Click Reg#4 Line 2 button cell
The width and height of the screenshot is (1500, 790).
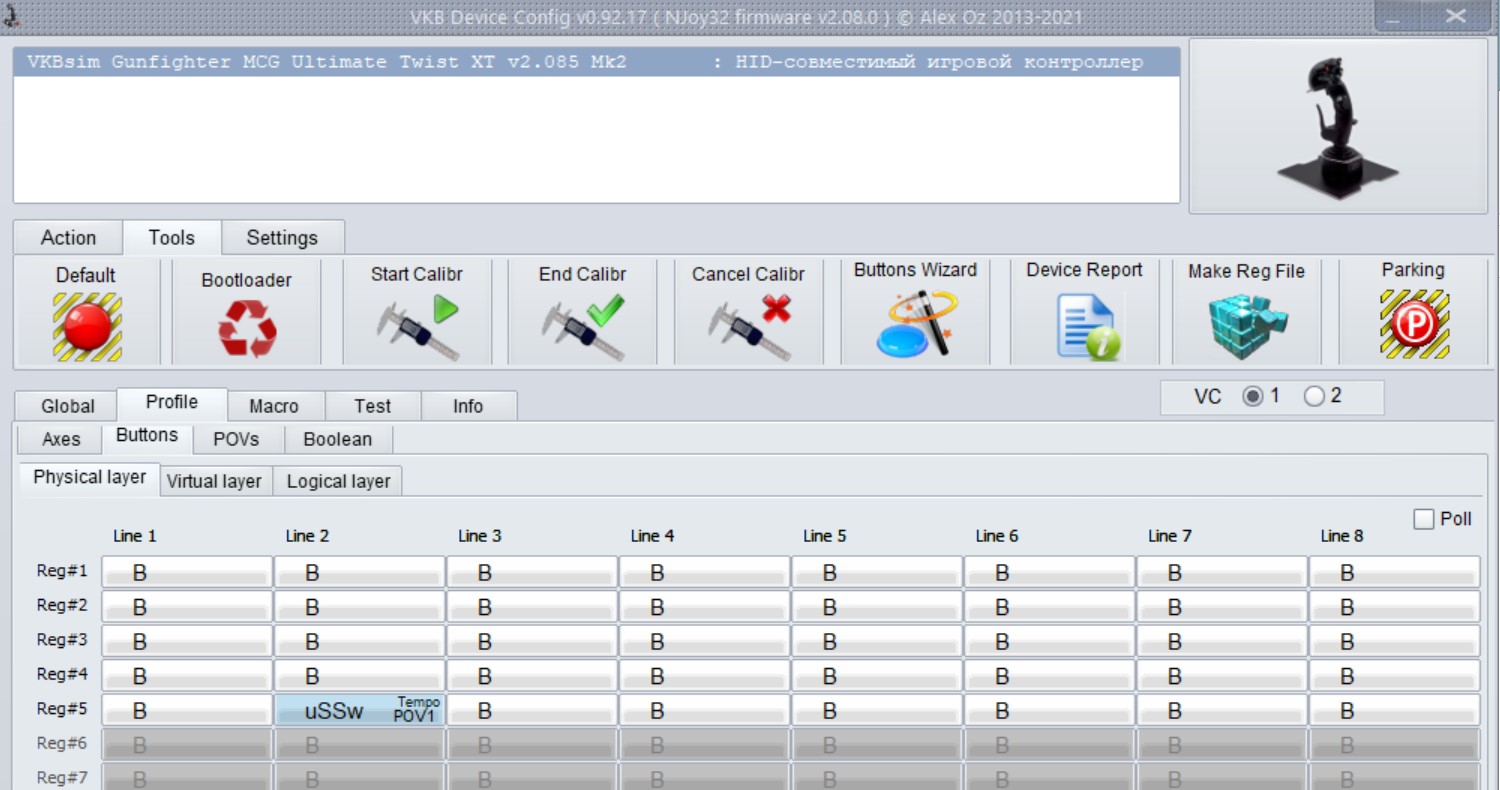[359, 675]
